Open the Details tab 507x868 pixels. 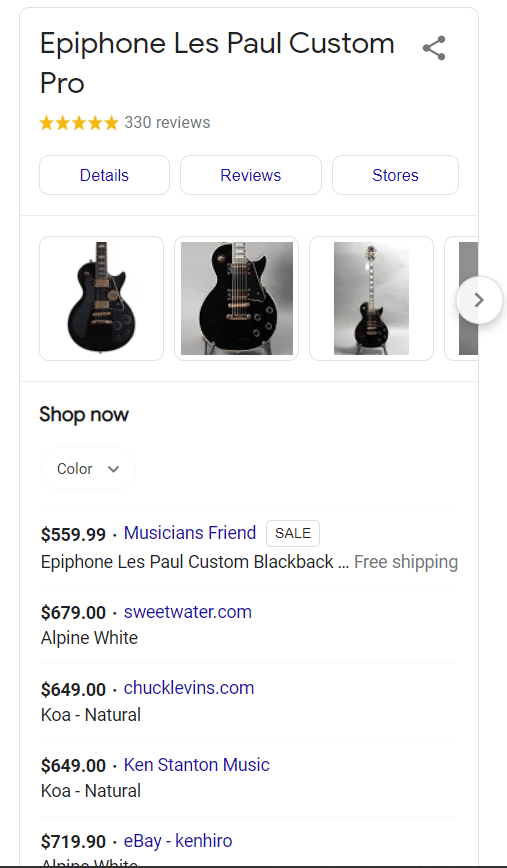[x=104, y=175]
